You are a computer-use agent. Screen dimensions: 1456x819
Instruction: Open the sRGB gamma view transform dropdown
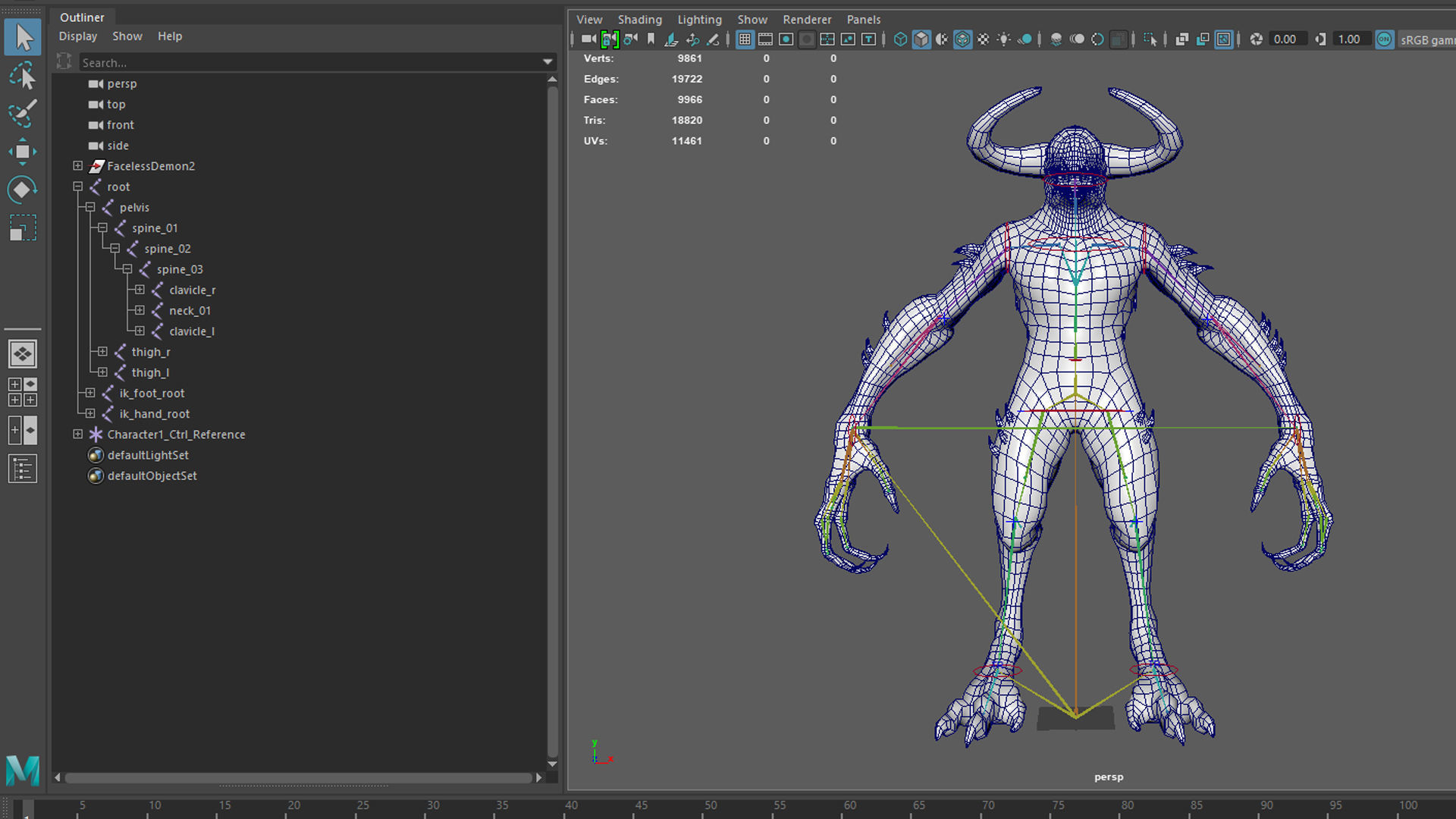(x=1426, y=39)
